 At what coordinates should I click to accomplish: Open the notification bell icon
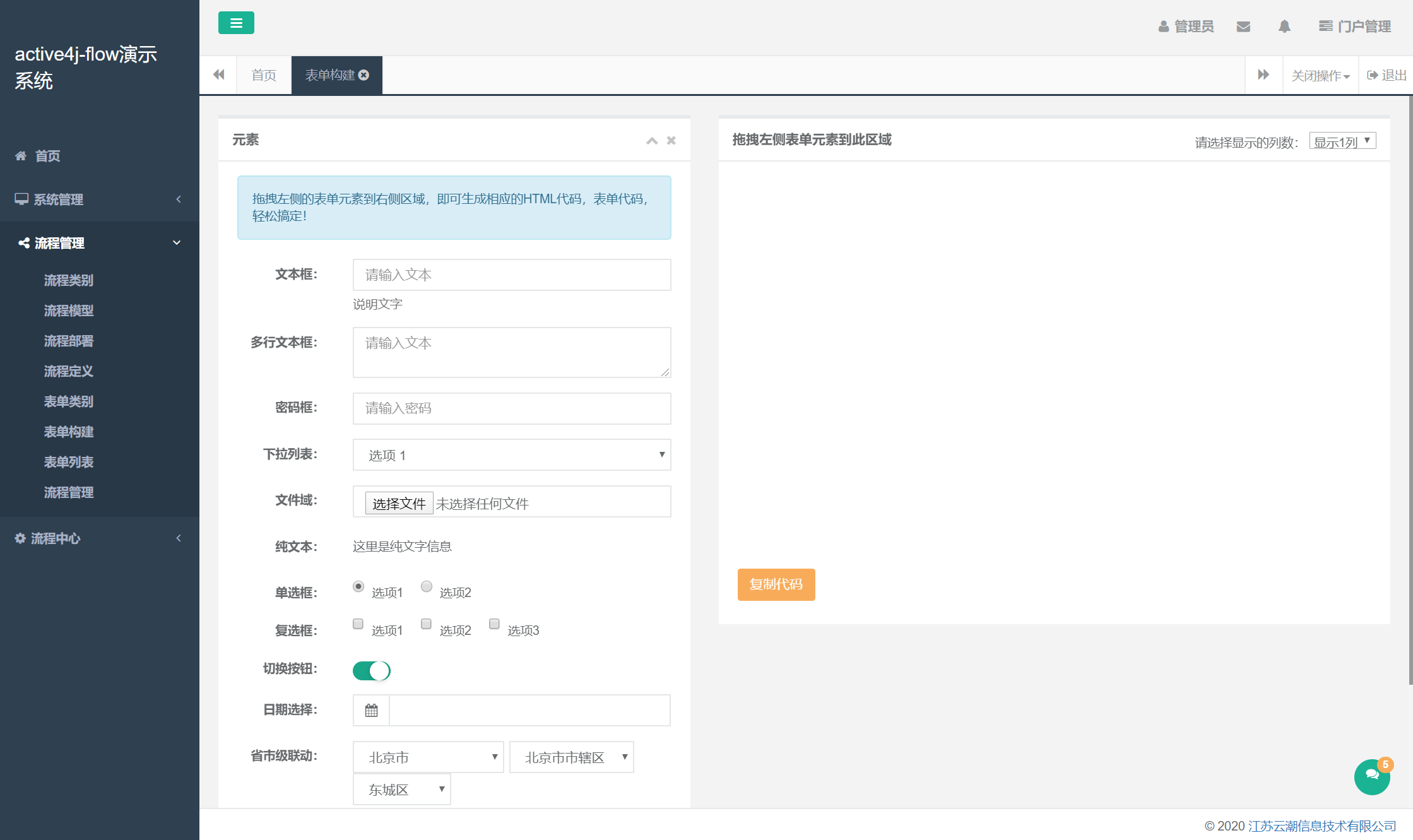[1284, 27]
